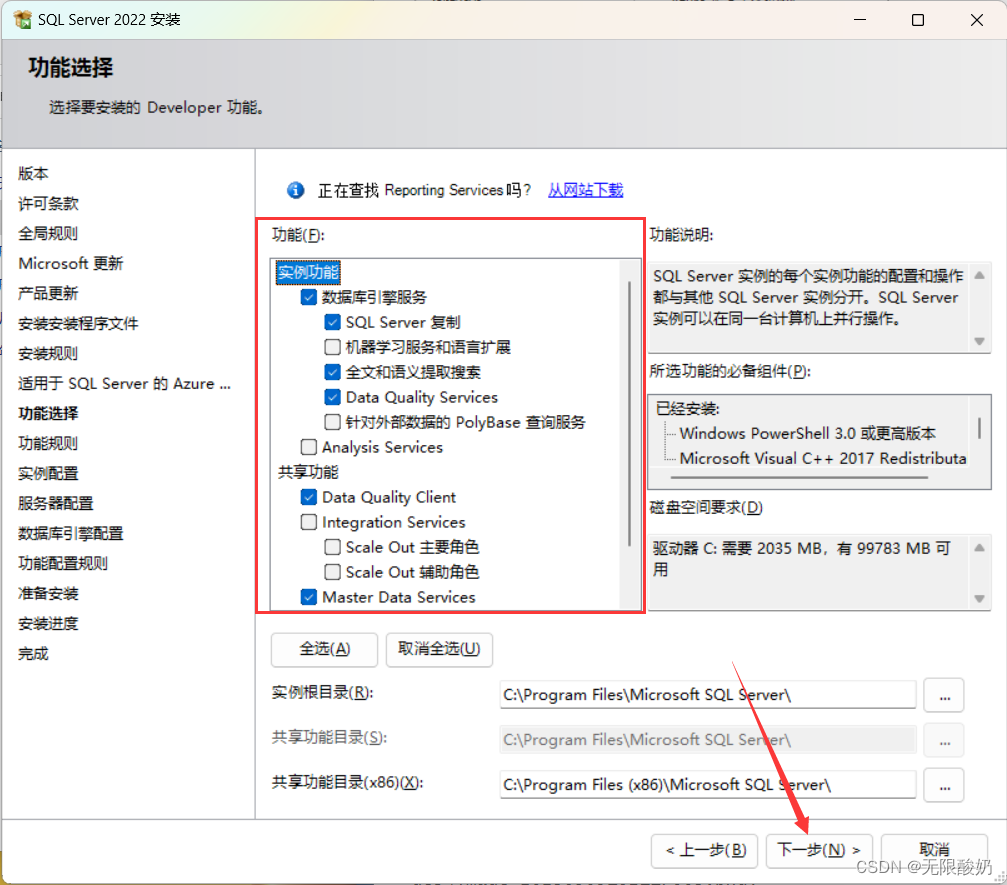Click the feature list vertical scrollbar
Viewport: 1007px width, 885px height.
point(629,410)
